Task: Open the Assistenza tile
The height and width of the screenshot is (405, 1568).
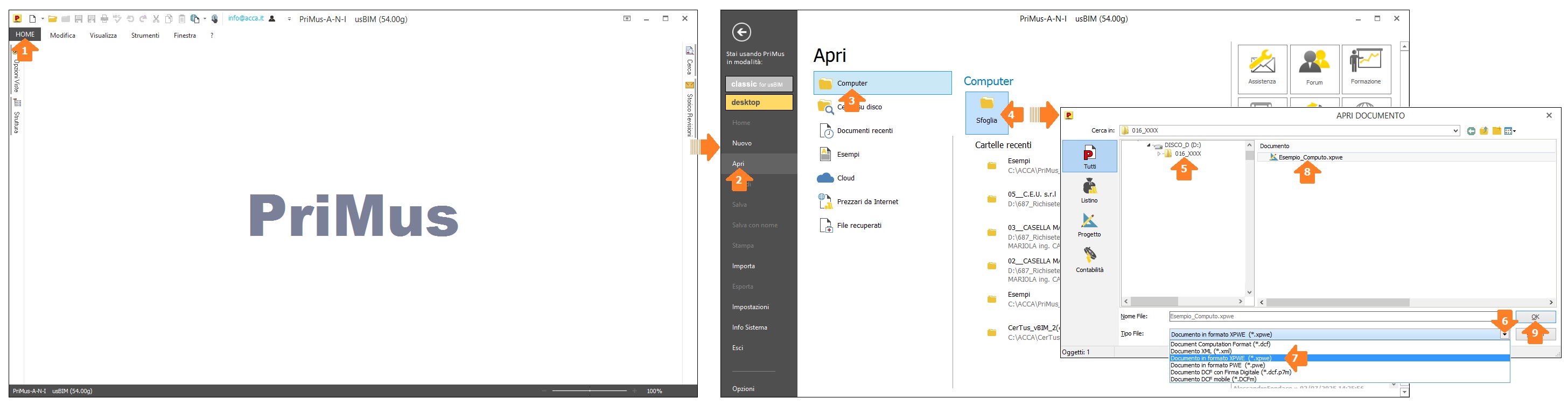Action: click(x=1262, y=69)
